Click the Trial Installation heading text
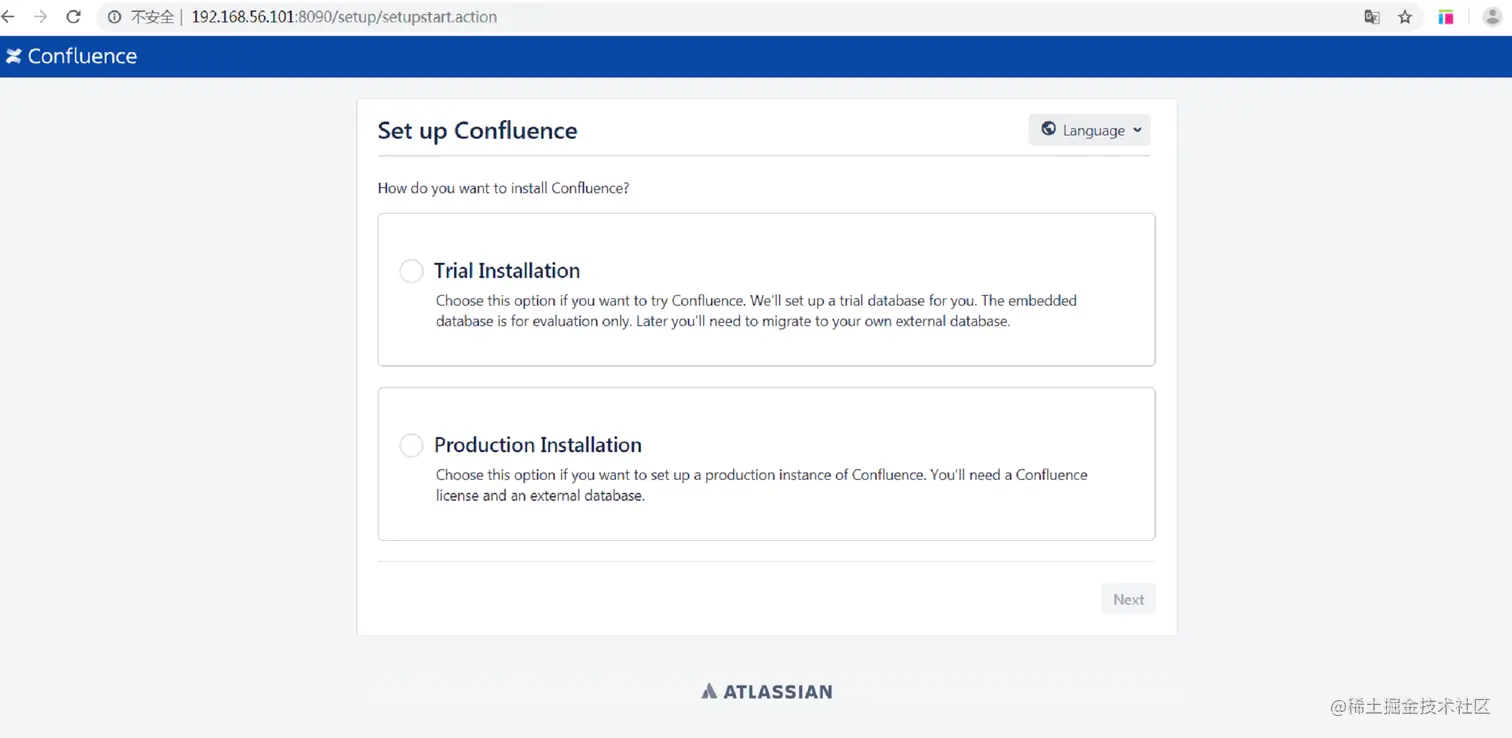This screenshot has width=1512, height=738. click(507, 271)
